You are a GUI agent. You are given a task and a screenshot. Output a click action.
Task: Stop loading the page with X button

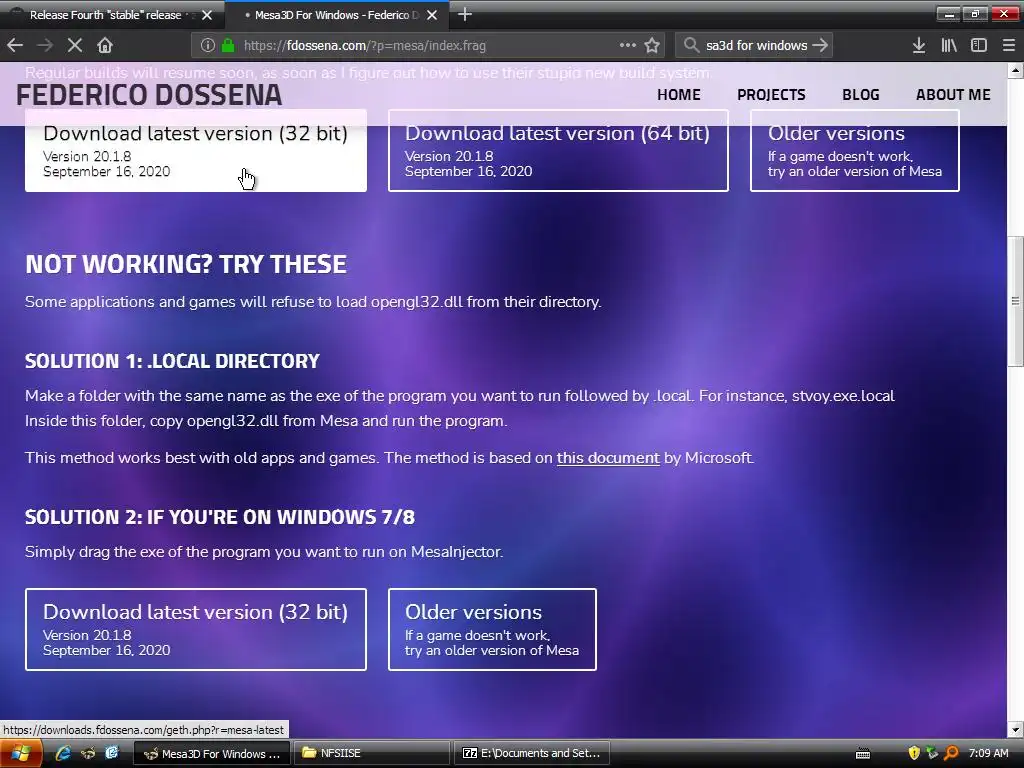click(74, 45)
